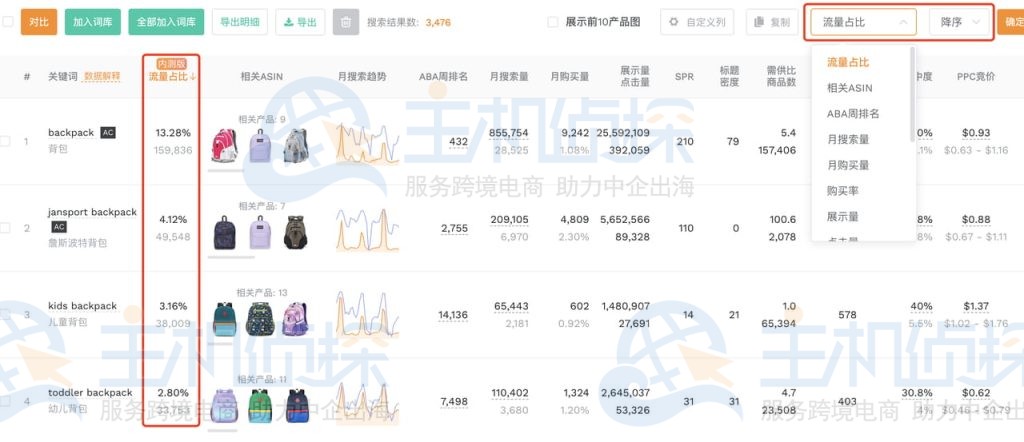Click ABA rank 14,136 in kids backpack row
1024x442 pixels.
(453, 315)
